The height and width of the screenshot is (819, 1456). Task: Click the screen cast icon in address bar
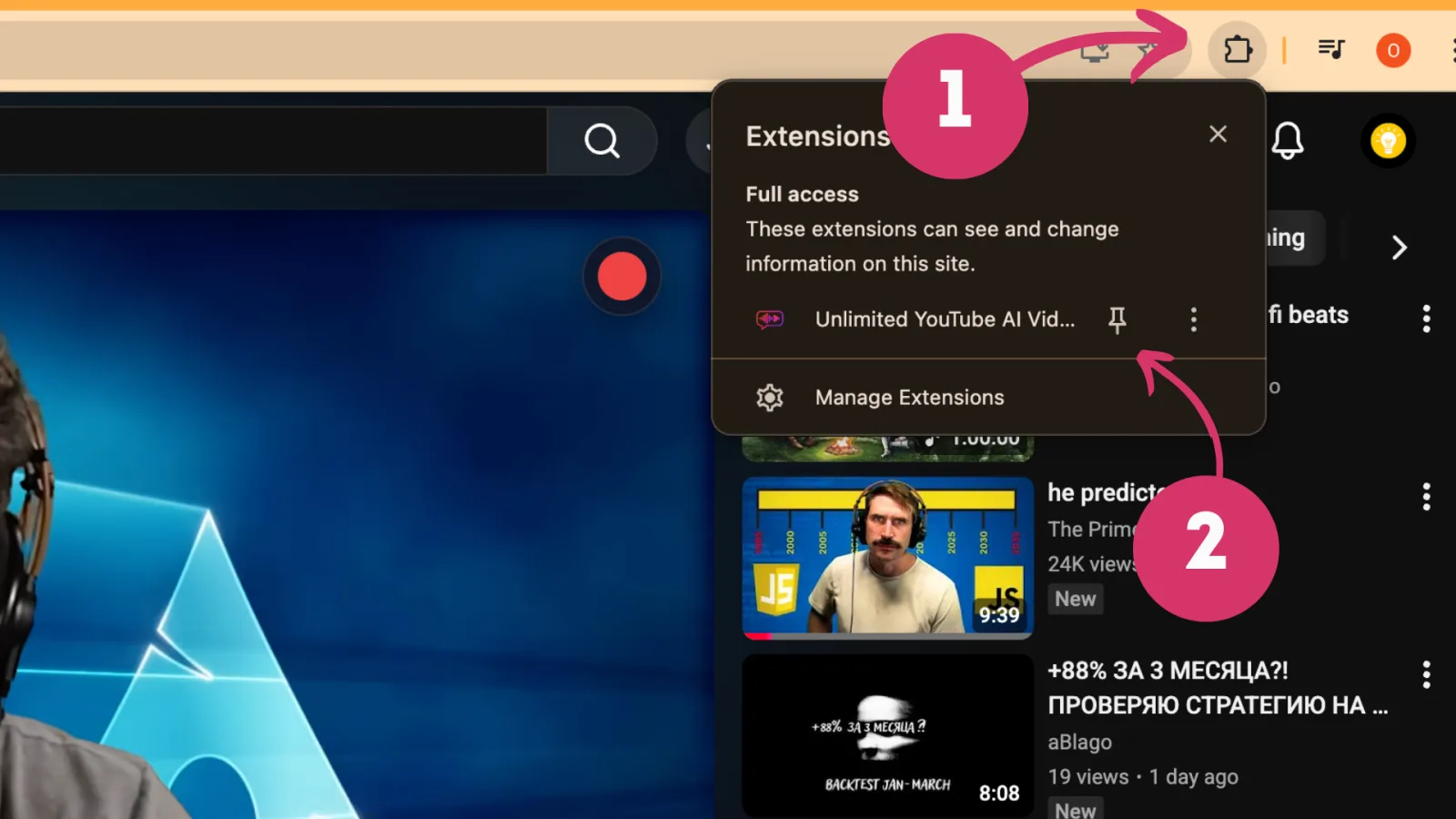(1095, 51)
